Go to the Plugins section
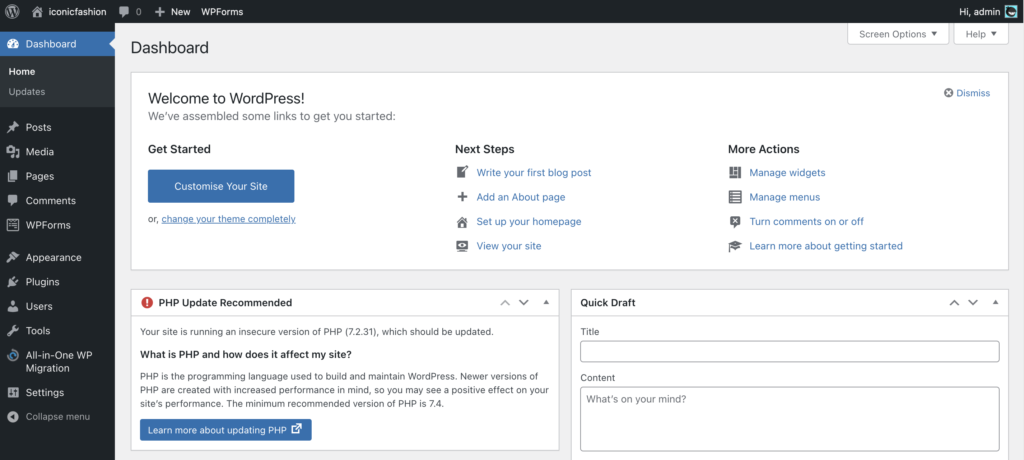Image resolution: width=1024 pixels, height=460 pixels. pos(42,282)
